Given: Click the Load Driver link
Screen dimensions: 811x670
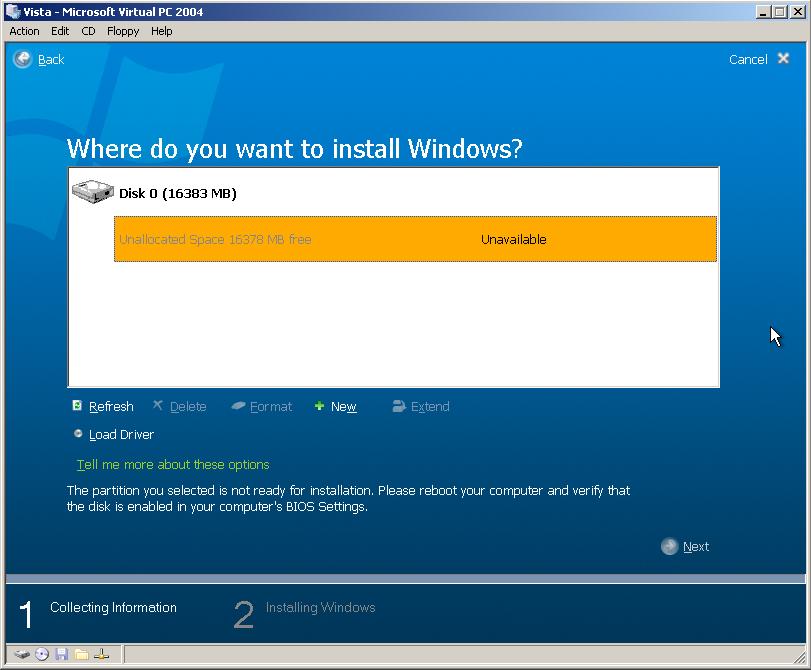Looking at the screenshot, I should (121, 435).
